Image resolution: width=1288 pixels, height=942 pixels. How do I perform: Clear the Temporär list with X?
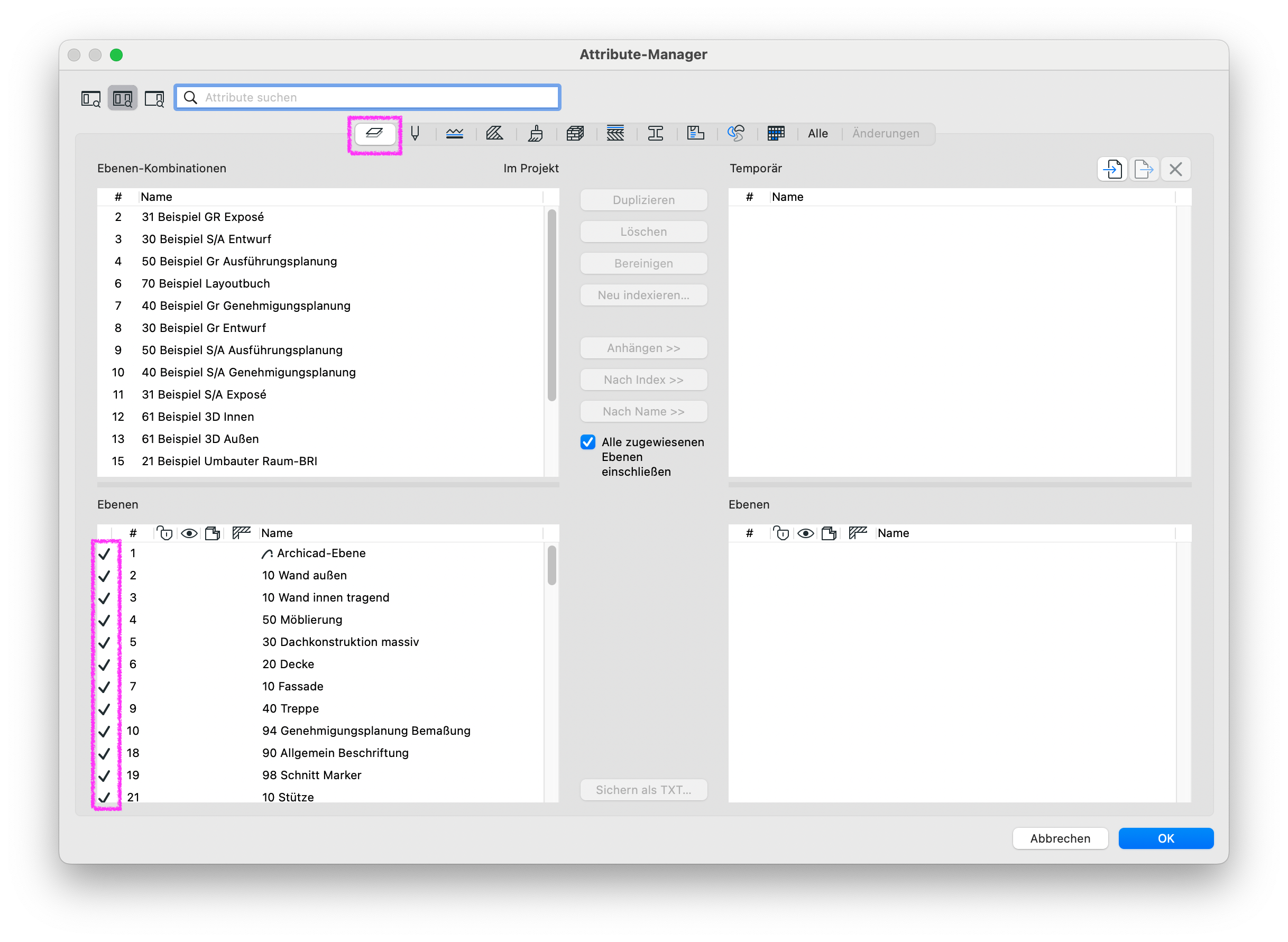1175,169
